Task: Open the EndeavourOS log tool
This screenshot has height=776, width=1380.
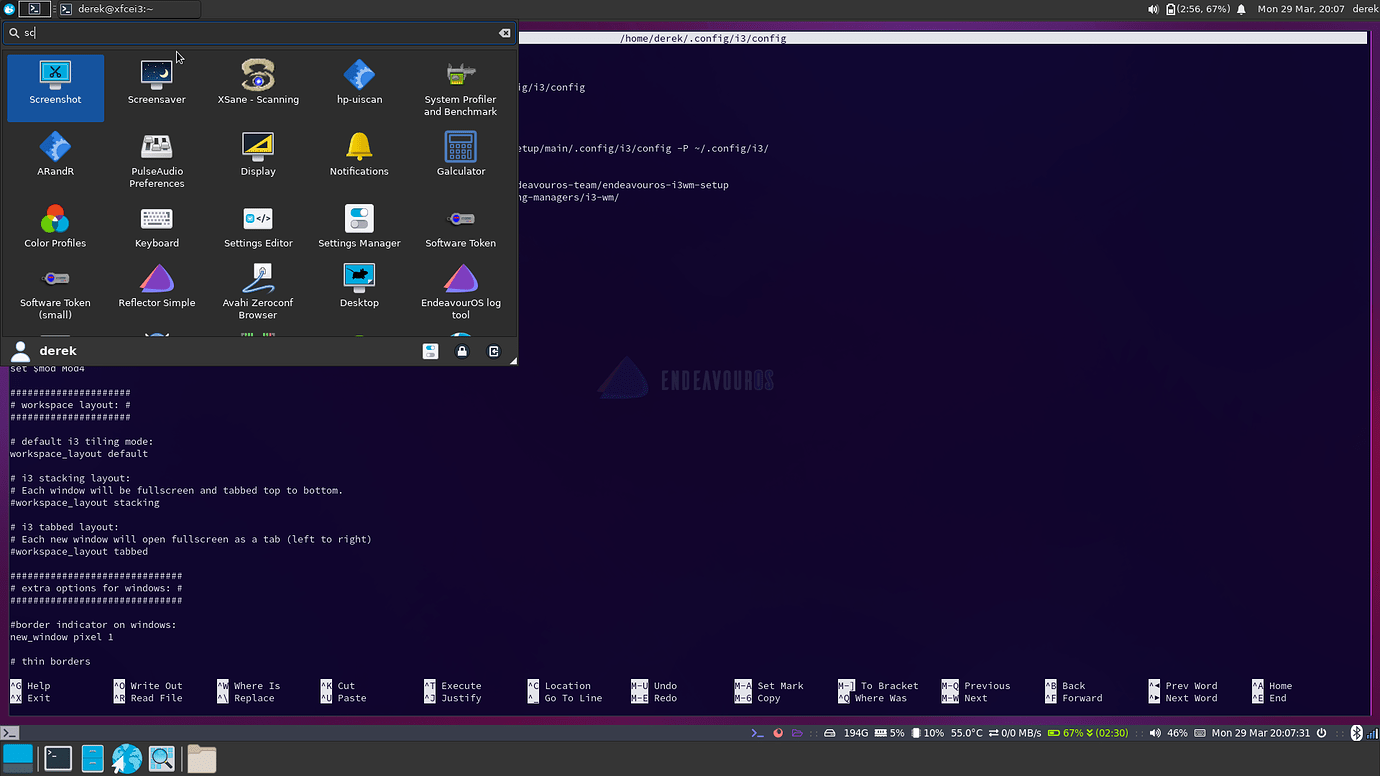Action: point(460,288)
